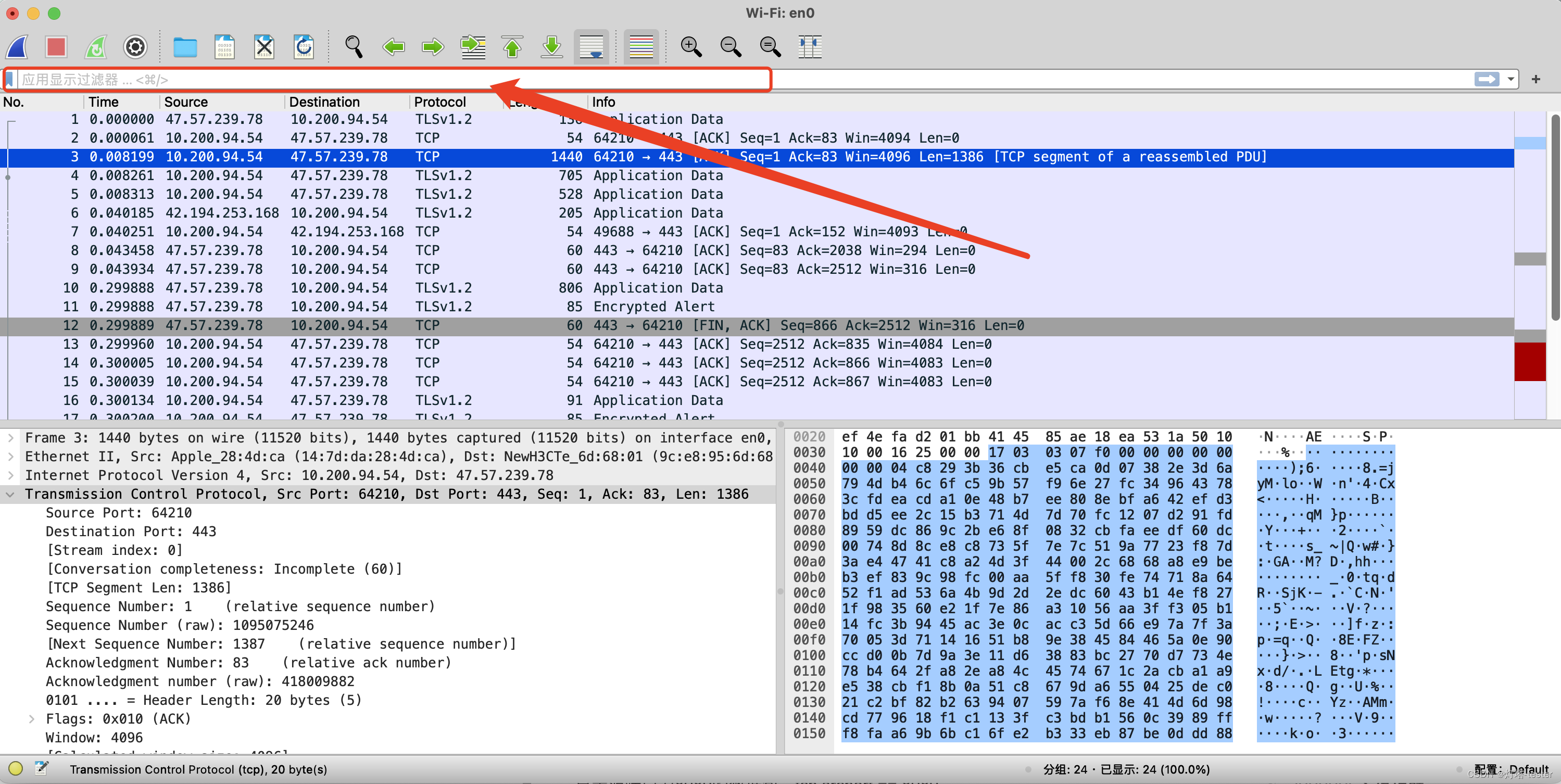Find a packet magnifier icon
1561x784 pixels.
tap(354, 47)
